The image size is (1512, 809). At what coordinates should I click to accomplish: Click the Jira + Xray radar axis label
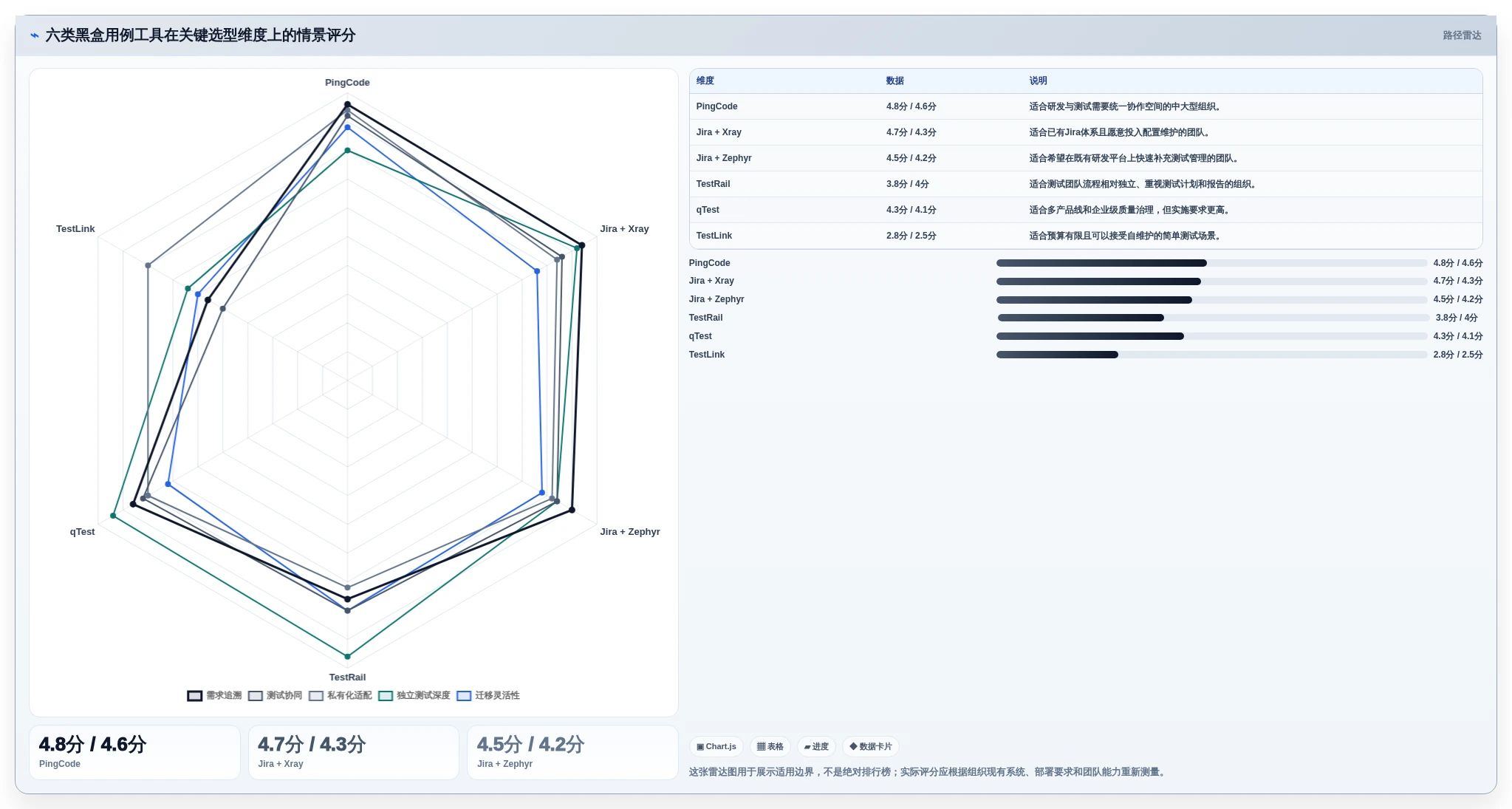(x=624, y=229)
